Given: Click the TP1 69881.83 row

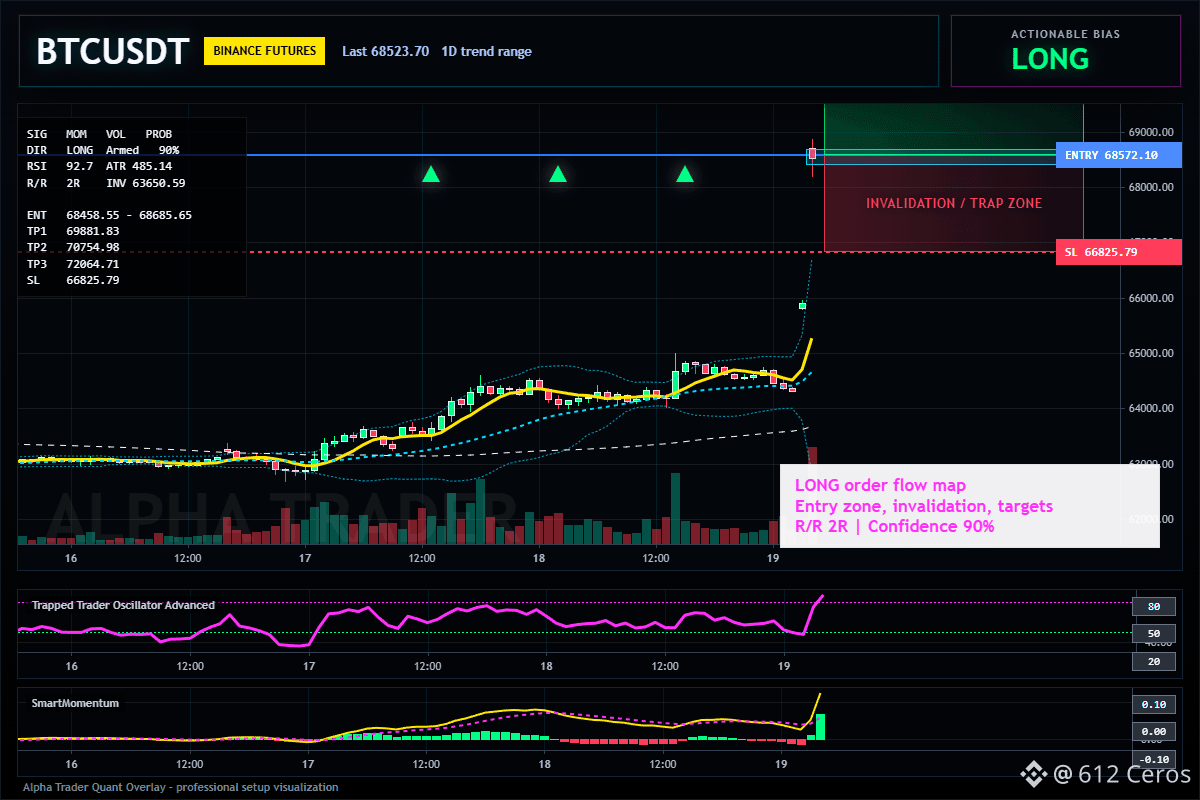Looking at the screenshot, I should tap(73, 231).
